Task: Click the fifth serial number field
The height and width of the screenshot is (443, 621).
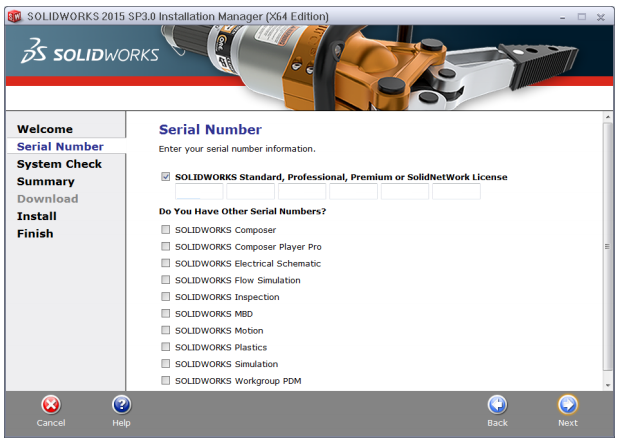Action: coord(405,192)
